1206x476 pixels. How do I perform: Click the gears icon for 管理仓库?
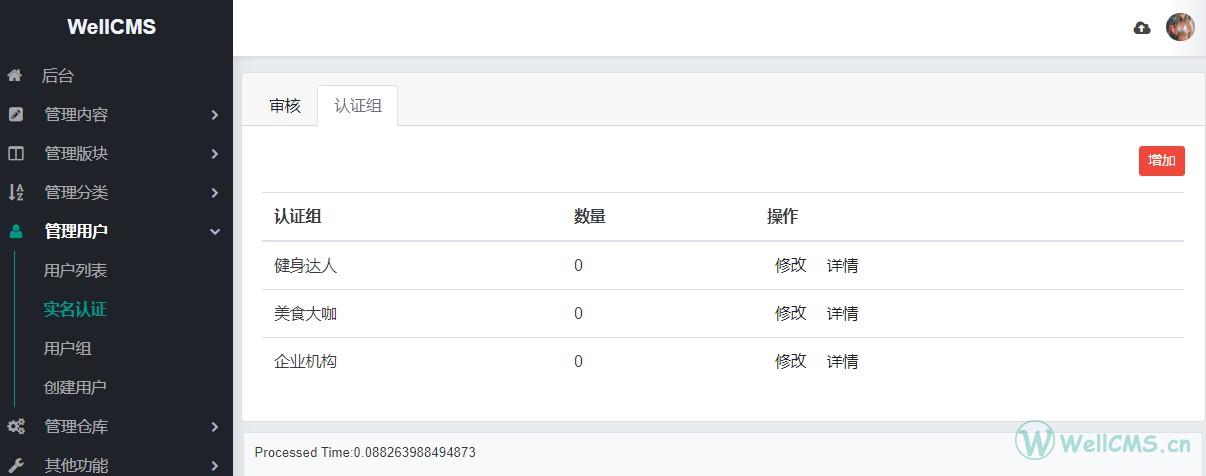point(15,426)
